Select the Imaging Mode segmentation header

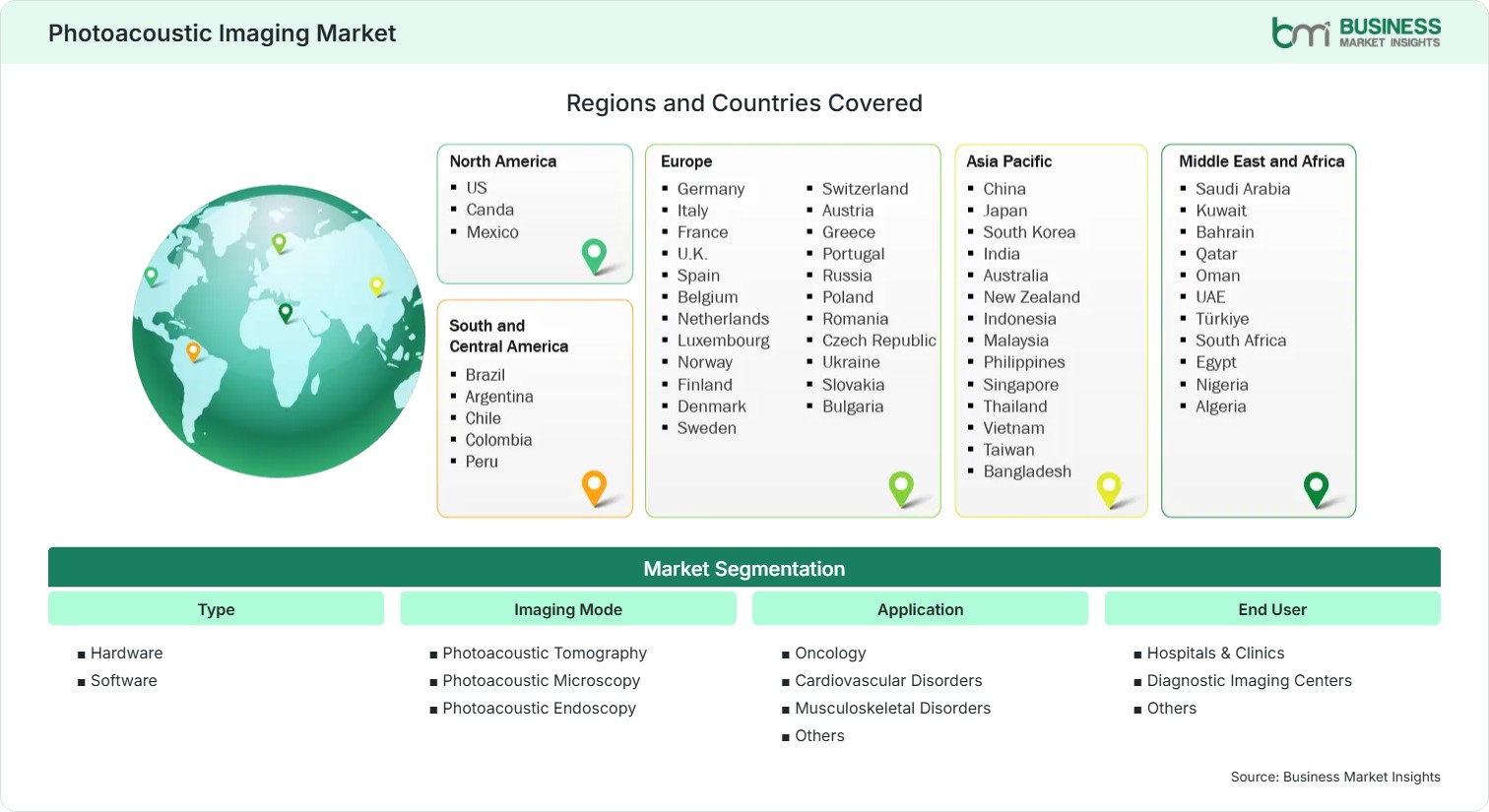pyautogui.click(x=568, y=609)
